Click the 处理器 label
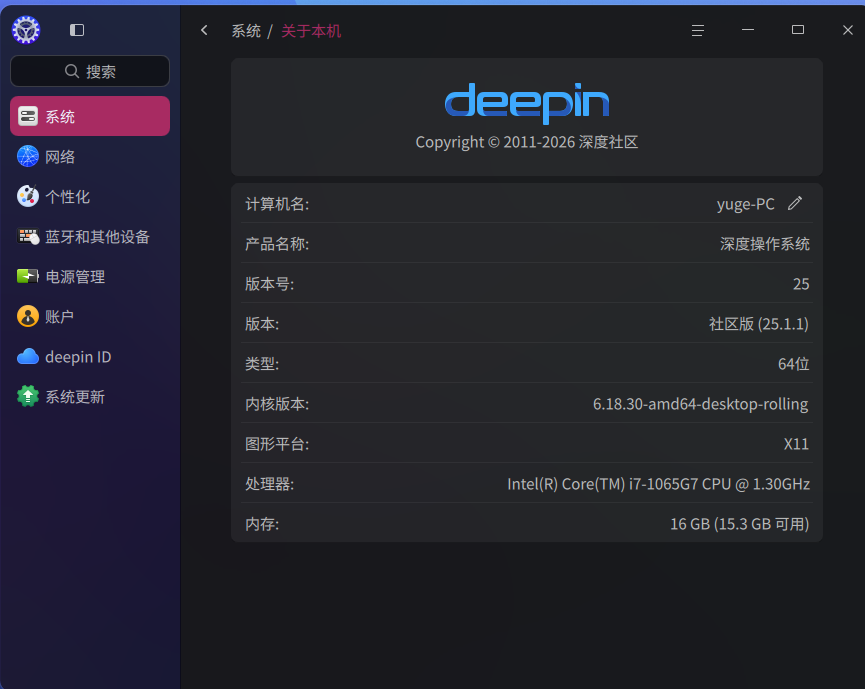Screen dimensions: 865x689 [x=269, y=484]
